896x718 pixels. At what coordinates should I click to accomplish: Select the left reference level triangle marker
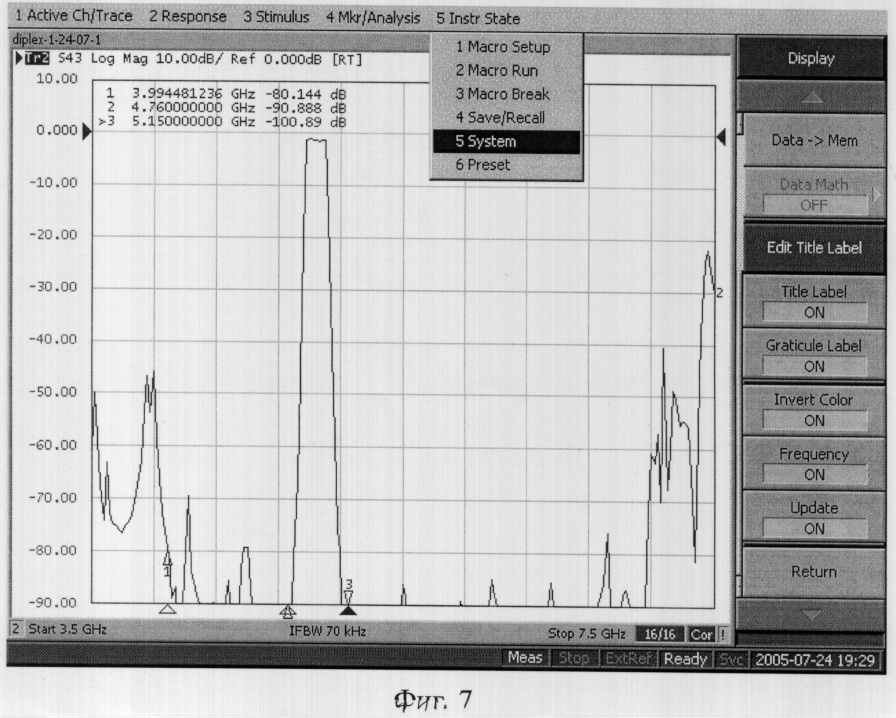[x=86, y=131]
